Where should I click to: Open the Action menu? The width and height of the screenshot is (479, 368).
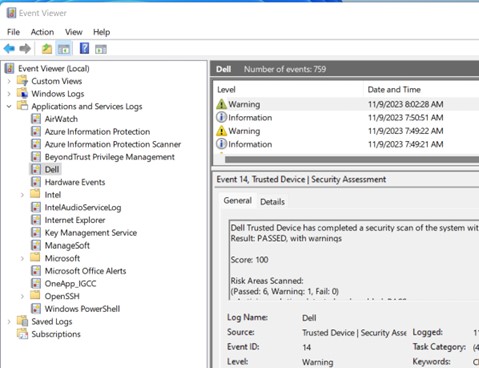(x=42, y=32)
